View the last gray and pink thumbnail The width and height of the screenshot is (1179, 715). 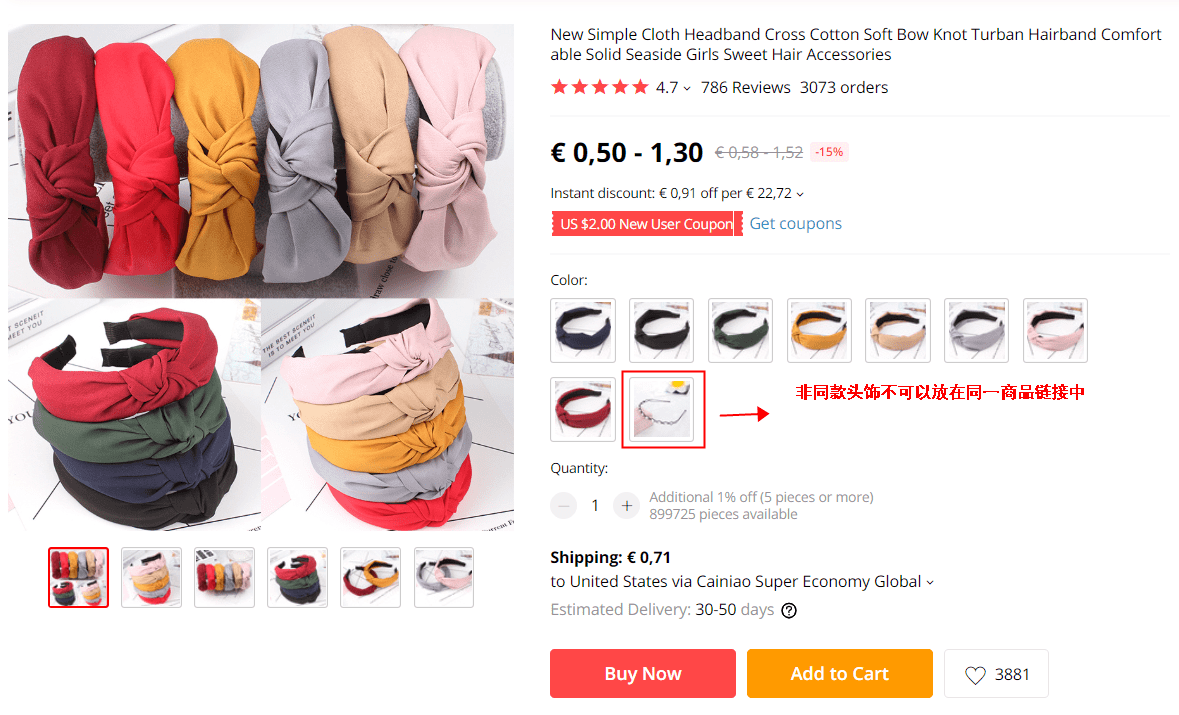coord(444,577)
